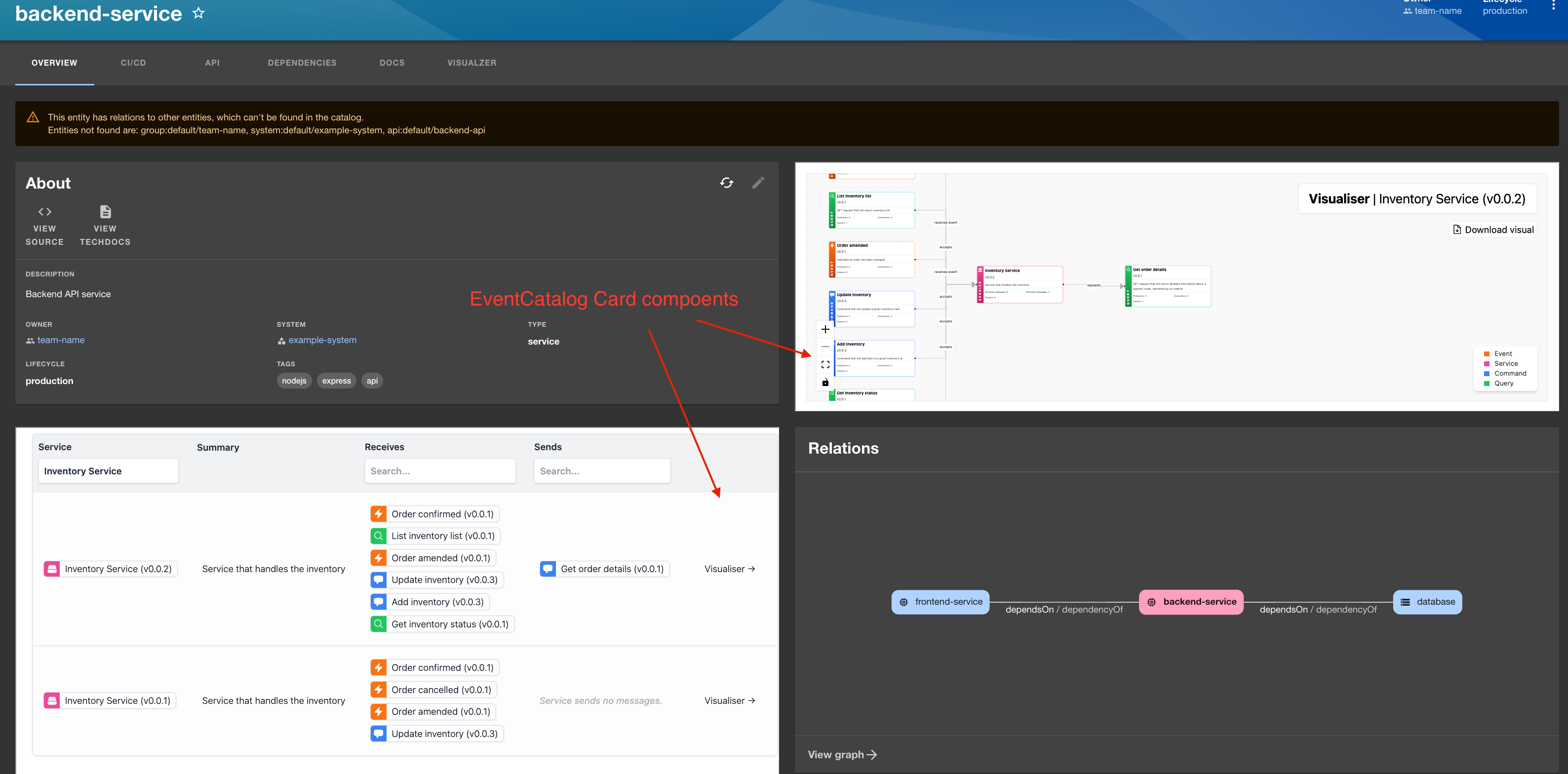Image resolution: width=1568 pixels, height=774 pixels.
Task: Switch to the DEPENDENCIES tab
Action: pos(302,62)
